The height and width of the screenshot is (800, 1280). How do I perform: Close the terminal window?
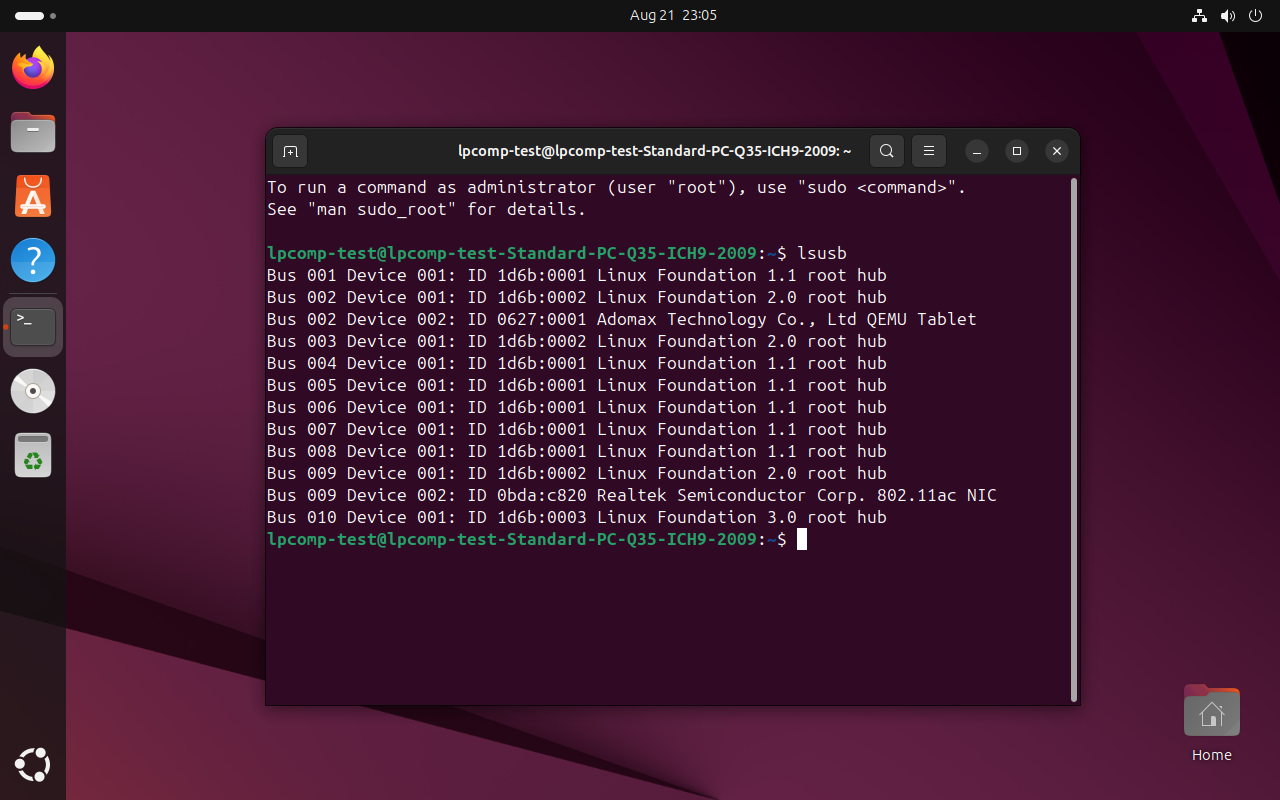(1057, 151)
